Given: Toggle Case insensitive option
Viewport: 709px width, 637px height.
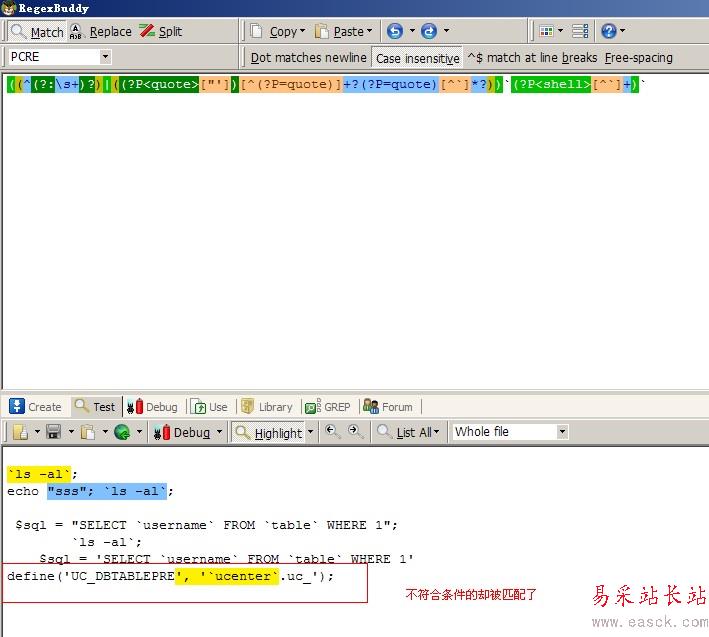Looking at the screenshot, I should point(417,58).
